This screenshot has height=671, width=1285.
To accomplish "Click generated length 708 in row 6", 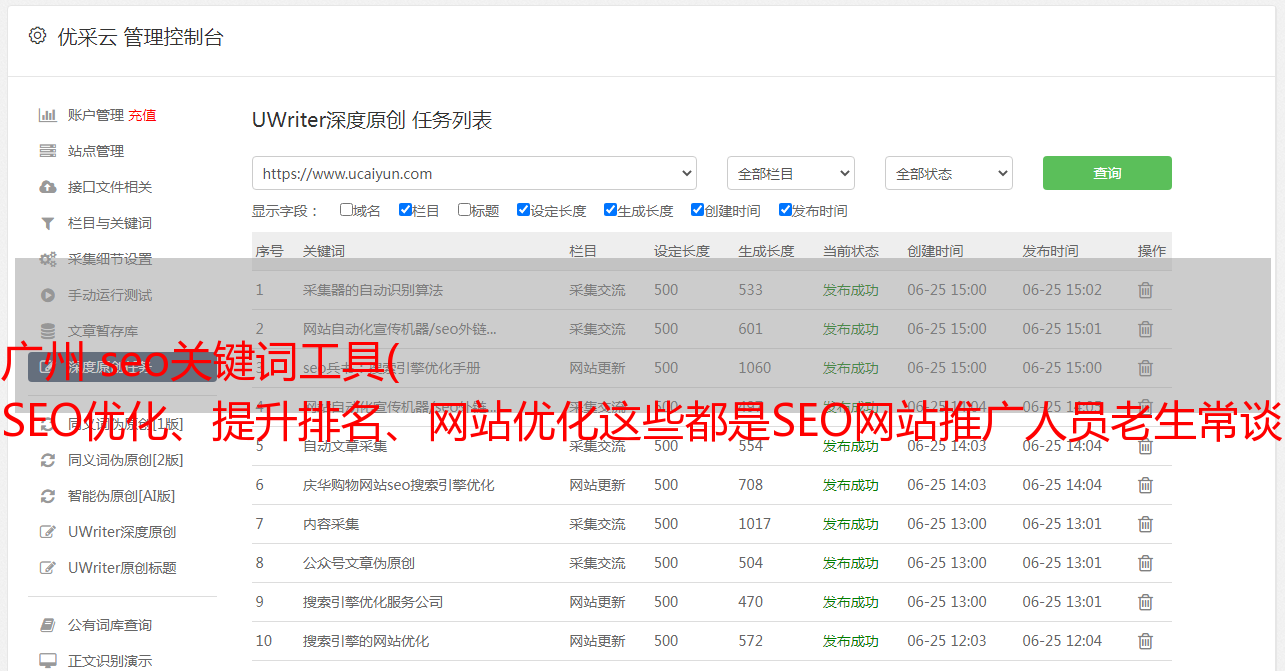I will pos(751,485).
